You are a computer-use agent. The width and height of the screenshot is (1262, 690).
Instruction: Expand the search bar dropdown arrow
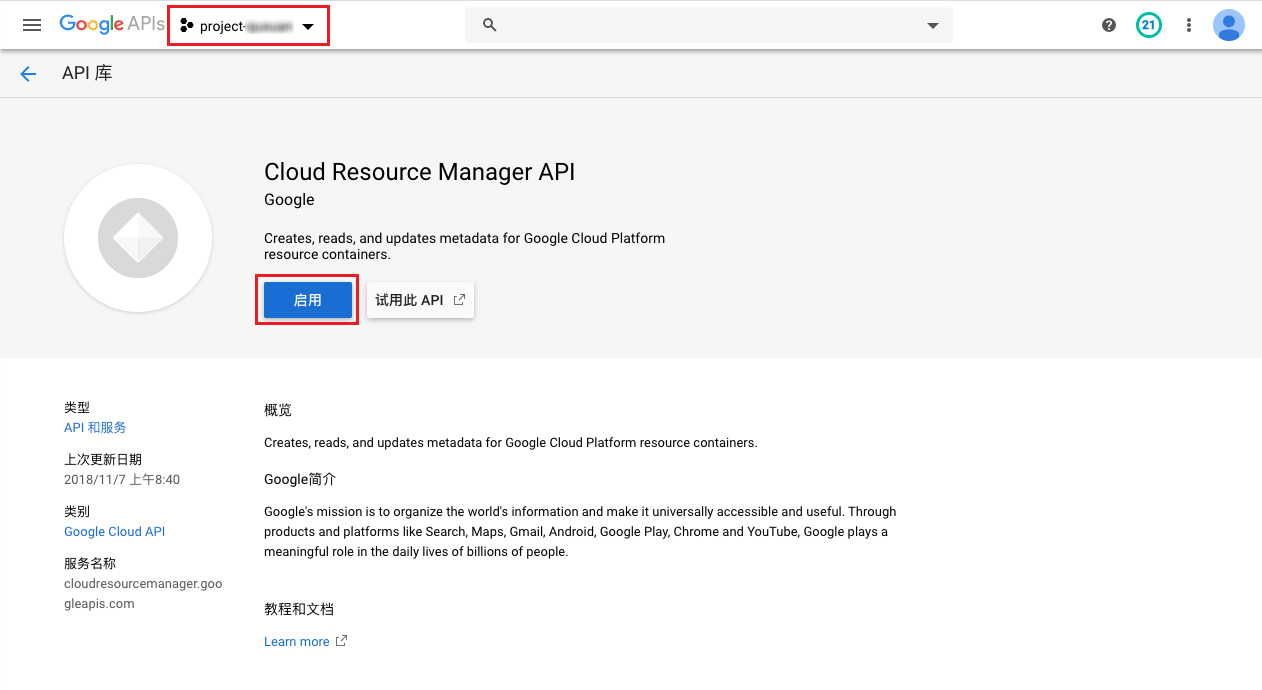pos(932,26)
